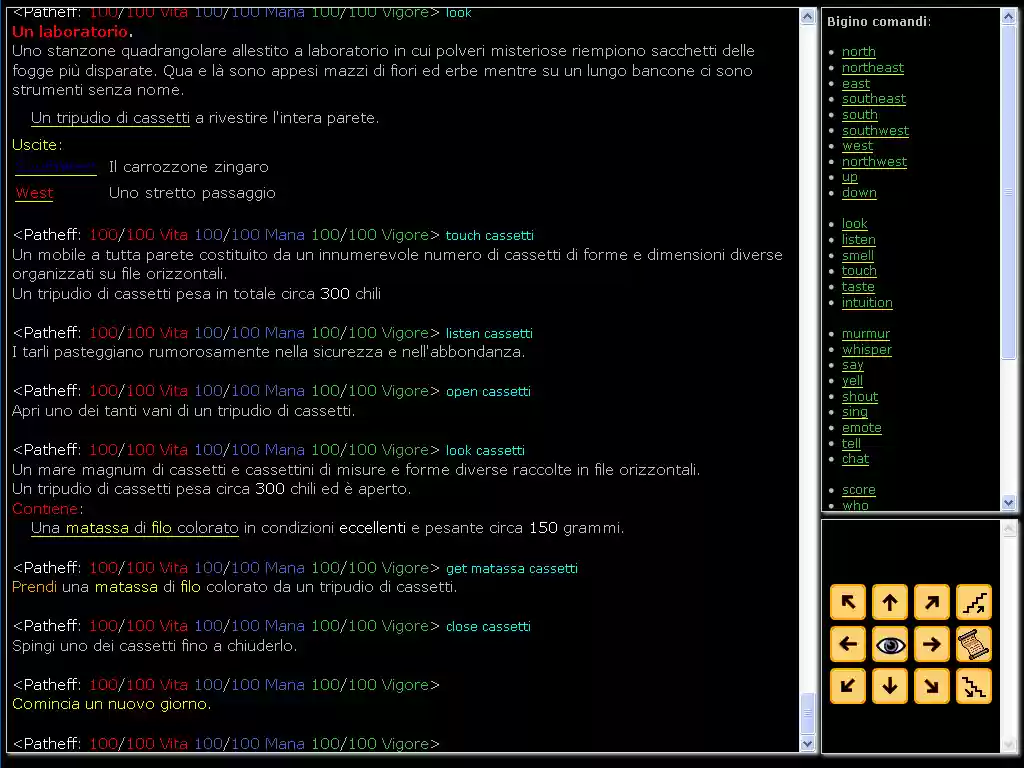Image resolution: width=1024 pixels, height=768 pixels.
Task: Open 'Un tripudio di cassetti' link
Action: (110, 118)
